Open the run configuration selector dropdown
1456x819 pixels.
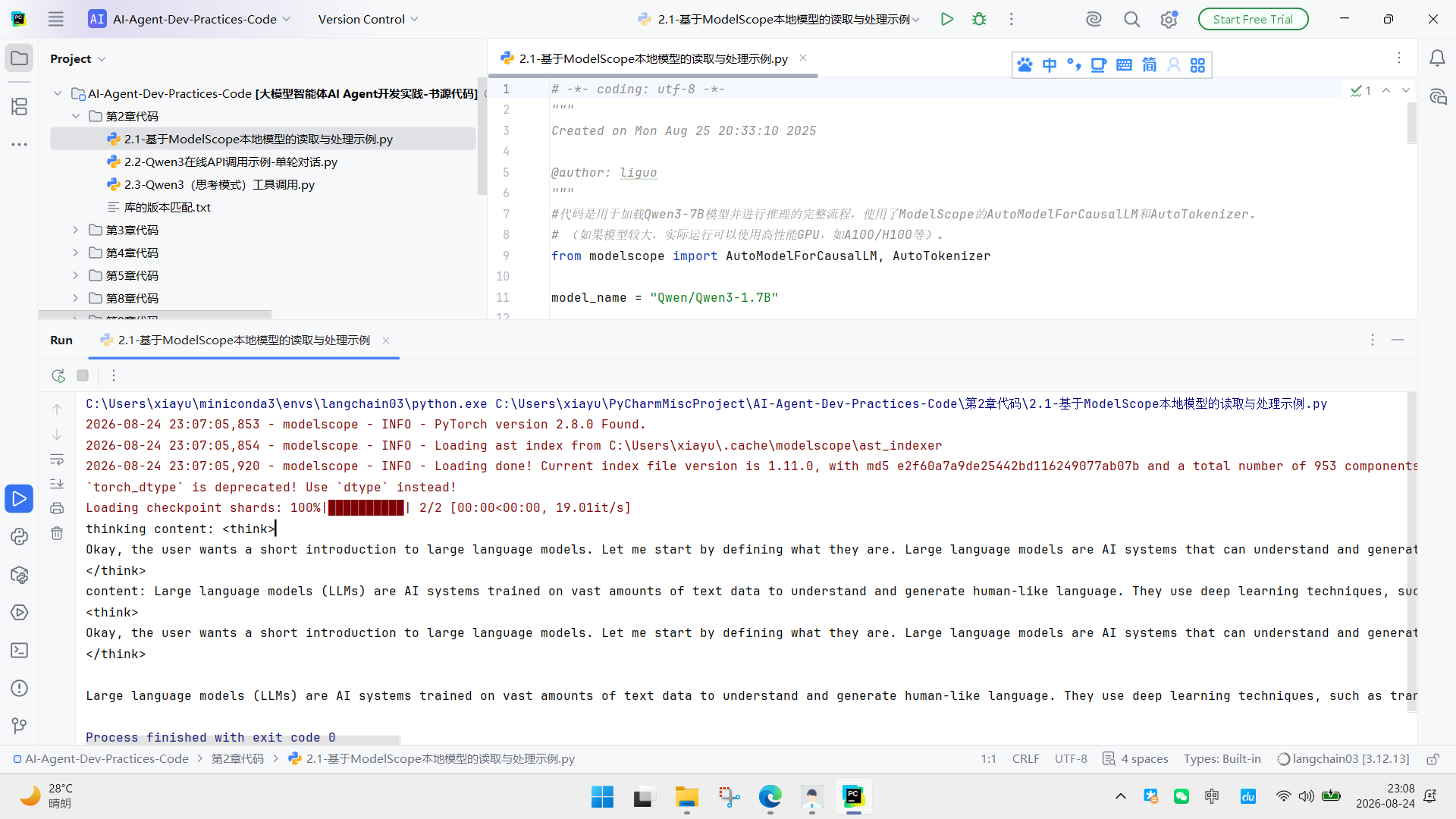tap(779, 19)
